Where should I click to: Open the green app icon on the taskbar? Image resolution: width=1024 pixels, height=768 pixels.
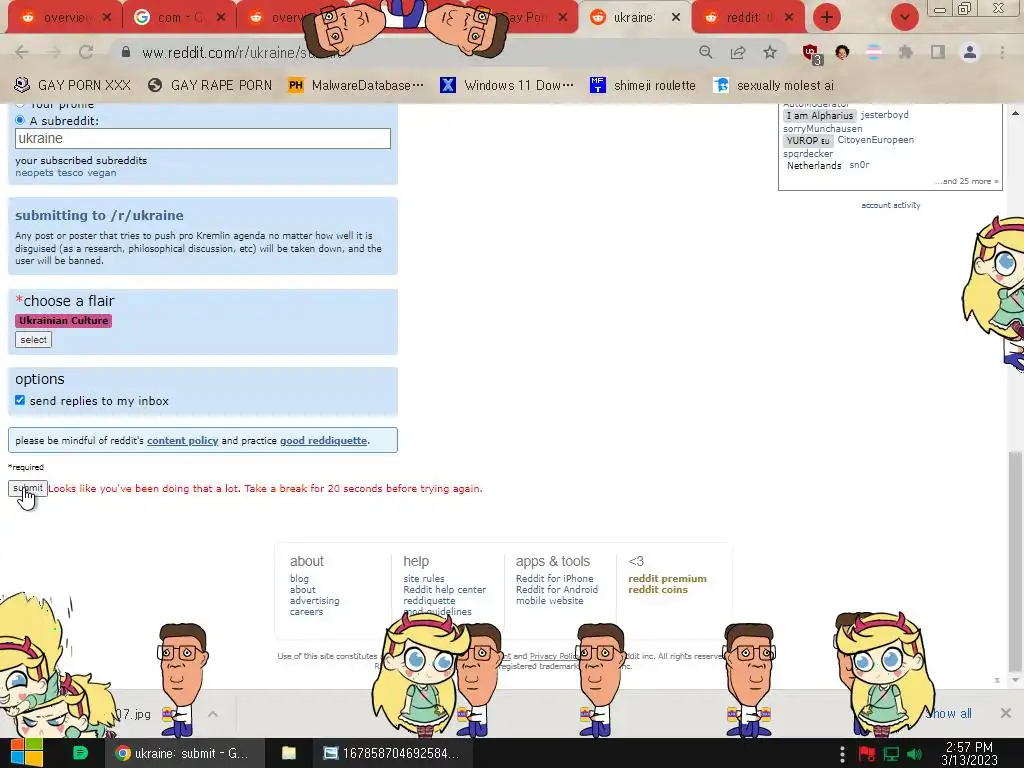click(80, 753)
